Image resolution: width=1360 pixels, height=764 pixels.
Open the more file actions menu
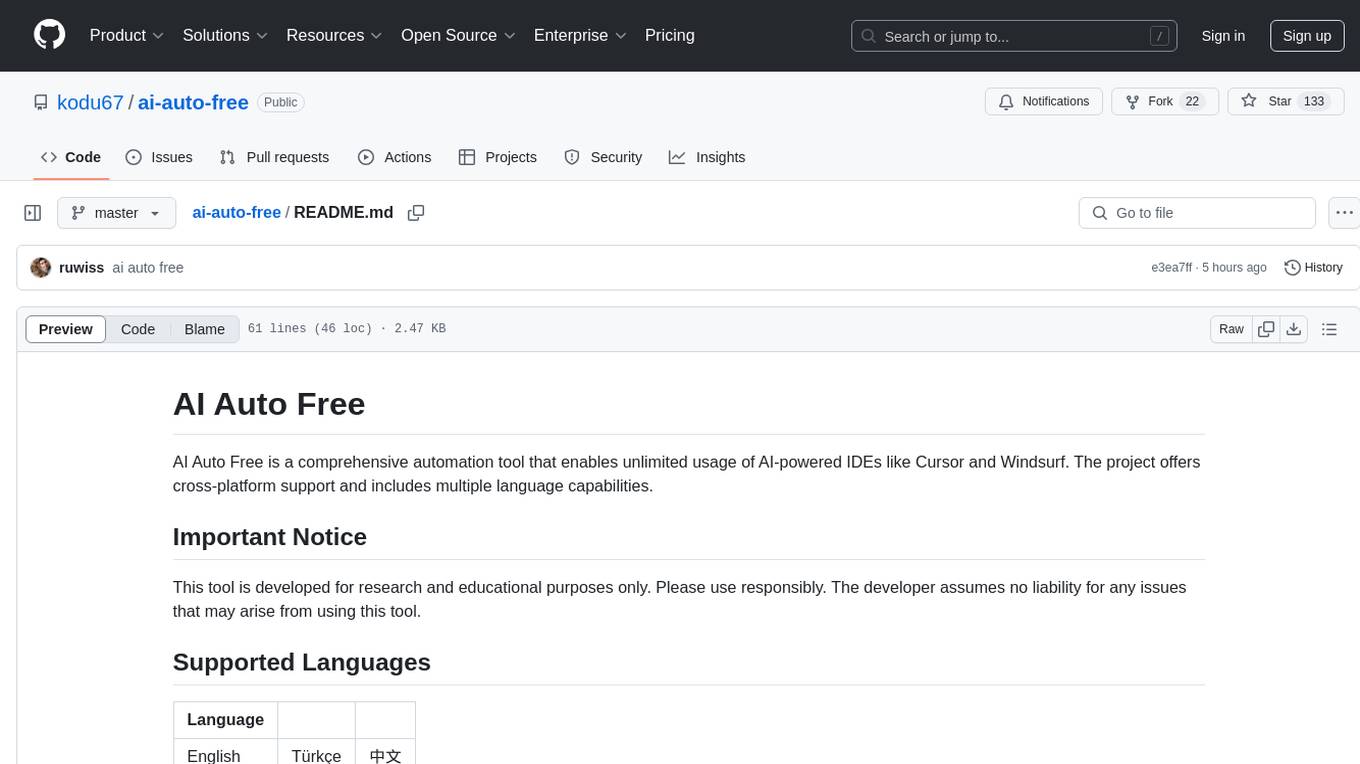click(x=1344, y=213)
